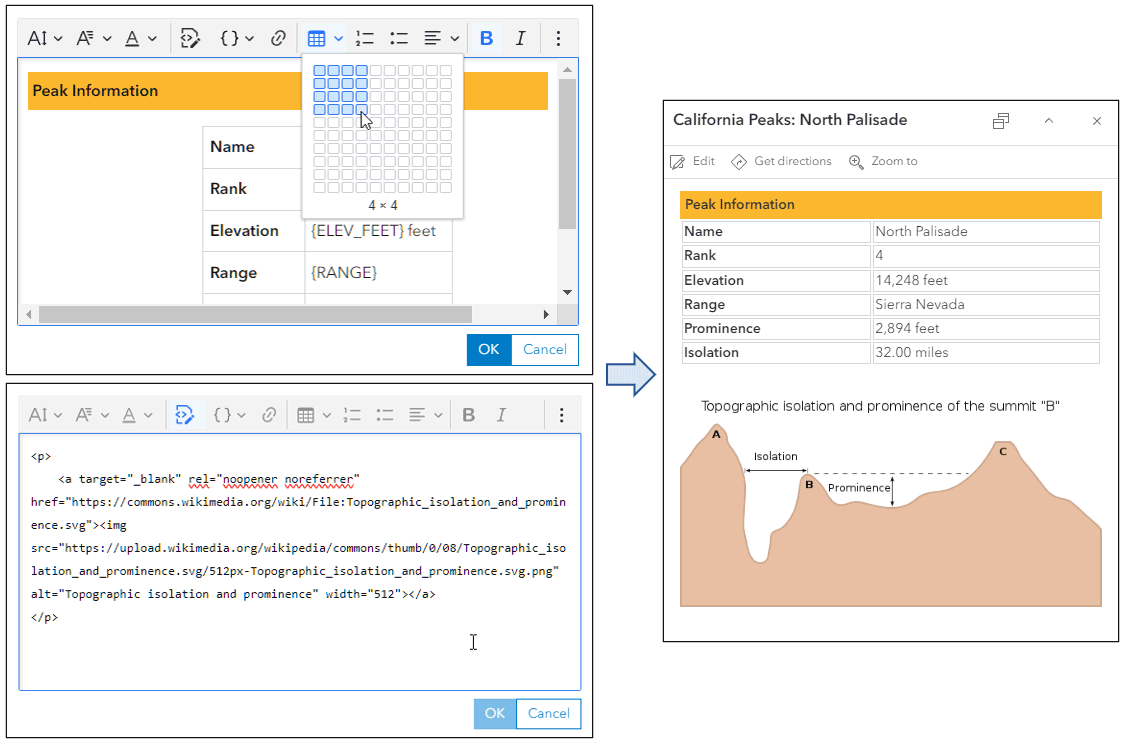Insert numbered list in bottom editor
The image size is (1125, 743).
click(352, 415)
